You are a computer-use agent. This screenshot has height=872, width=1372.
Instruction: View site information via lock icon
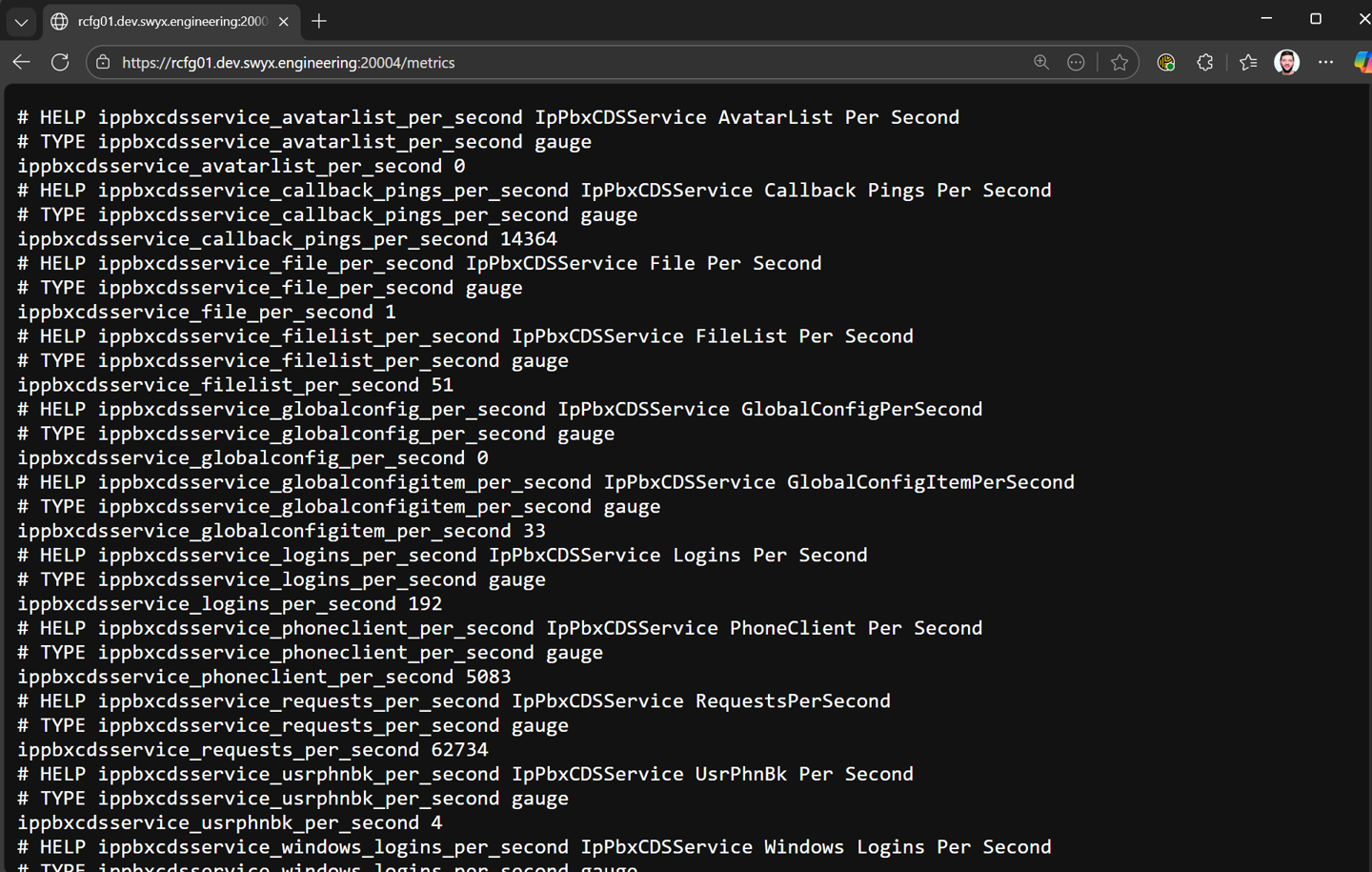(x=103, y=63)
